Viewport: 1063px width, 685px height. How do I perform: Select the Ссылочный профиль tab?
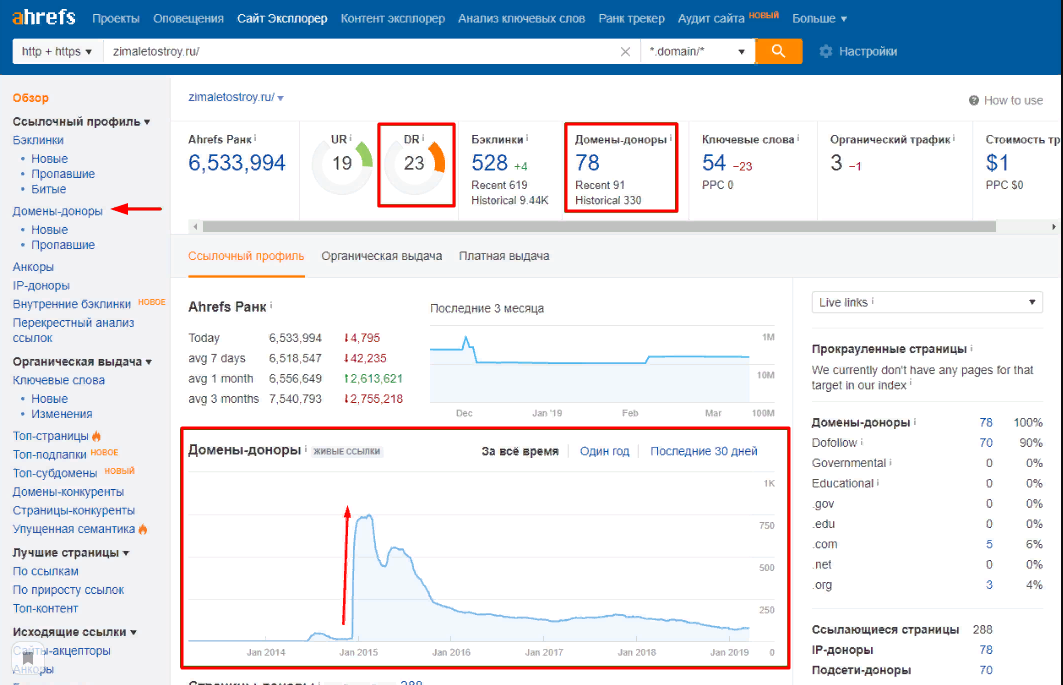[x=246, y=256]
